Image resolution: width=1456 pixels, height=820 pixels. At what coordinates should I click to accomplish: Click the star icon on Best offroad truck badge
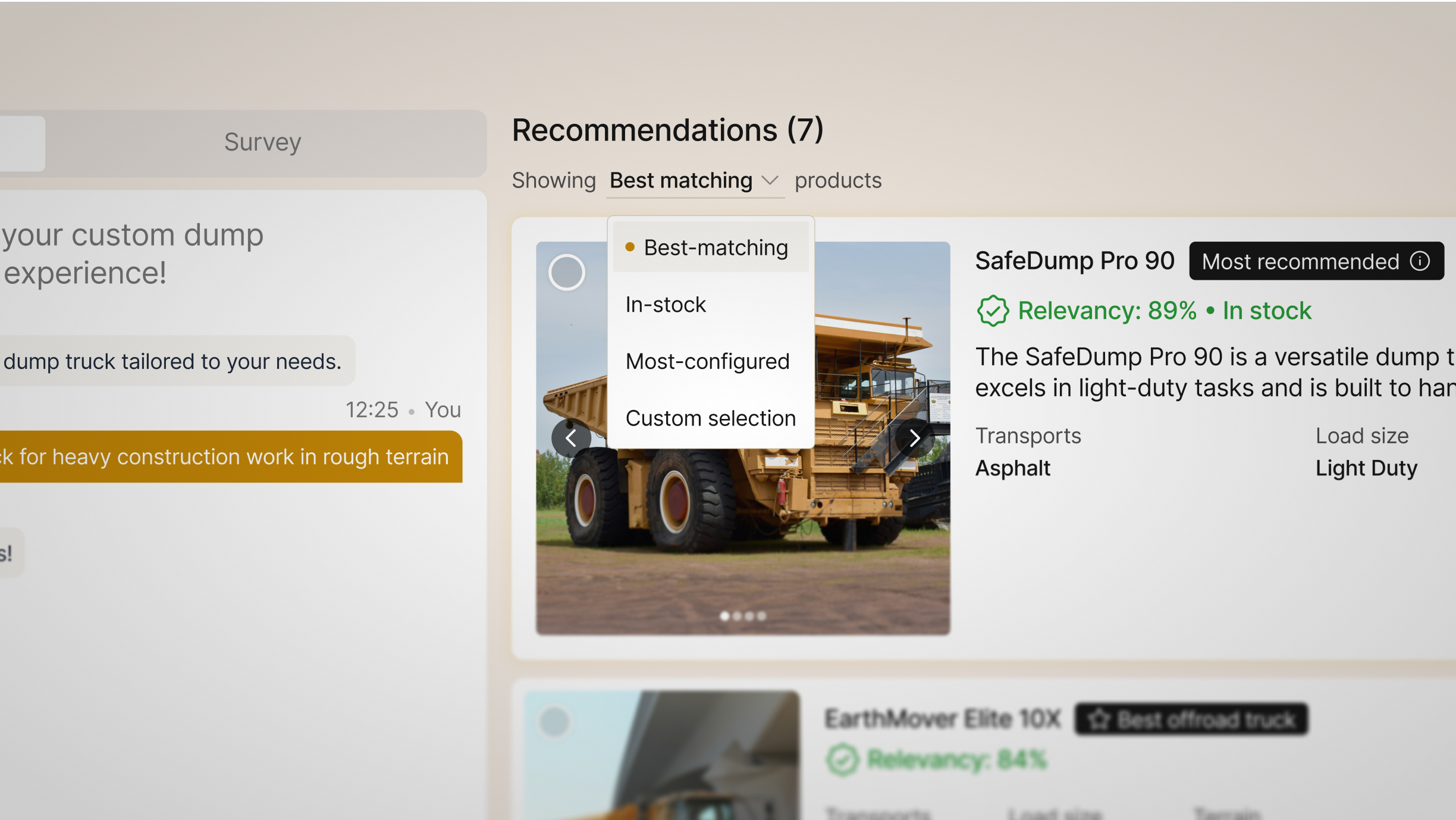point(1098,719)
